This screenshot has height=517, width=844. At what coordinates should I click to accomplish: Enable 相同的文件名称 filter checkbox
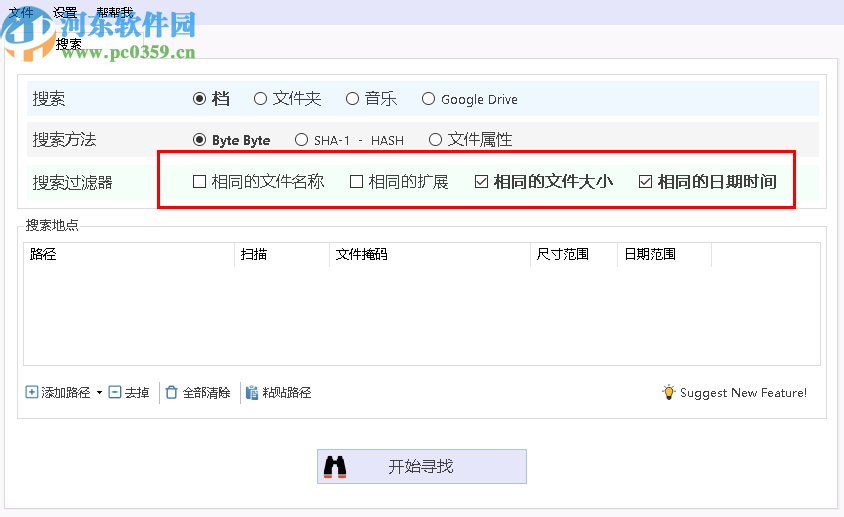[x=200, y=182]
